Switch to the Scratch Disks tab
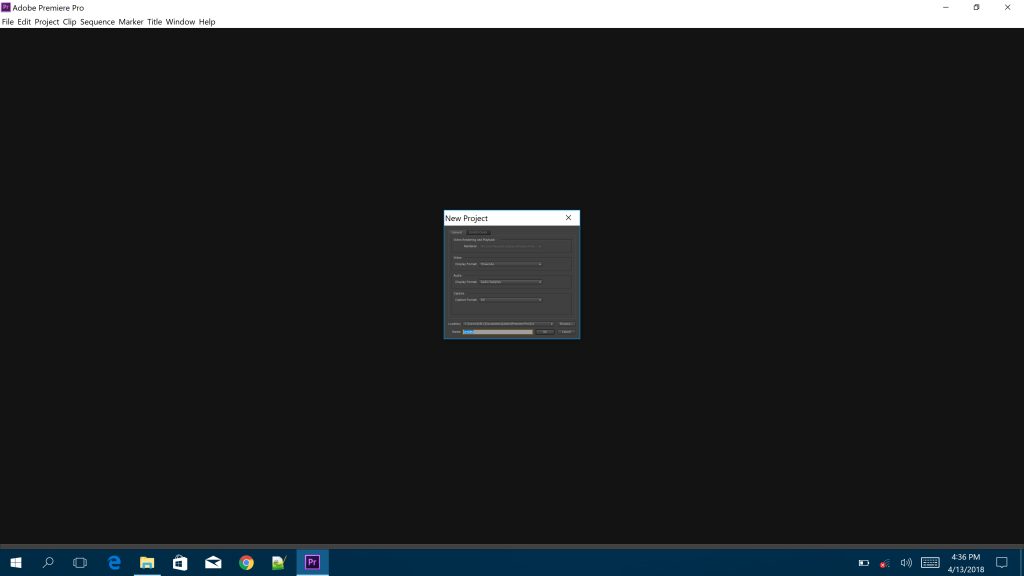 pyautogui.click(x=478, y=232)
